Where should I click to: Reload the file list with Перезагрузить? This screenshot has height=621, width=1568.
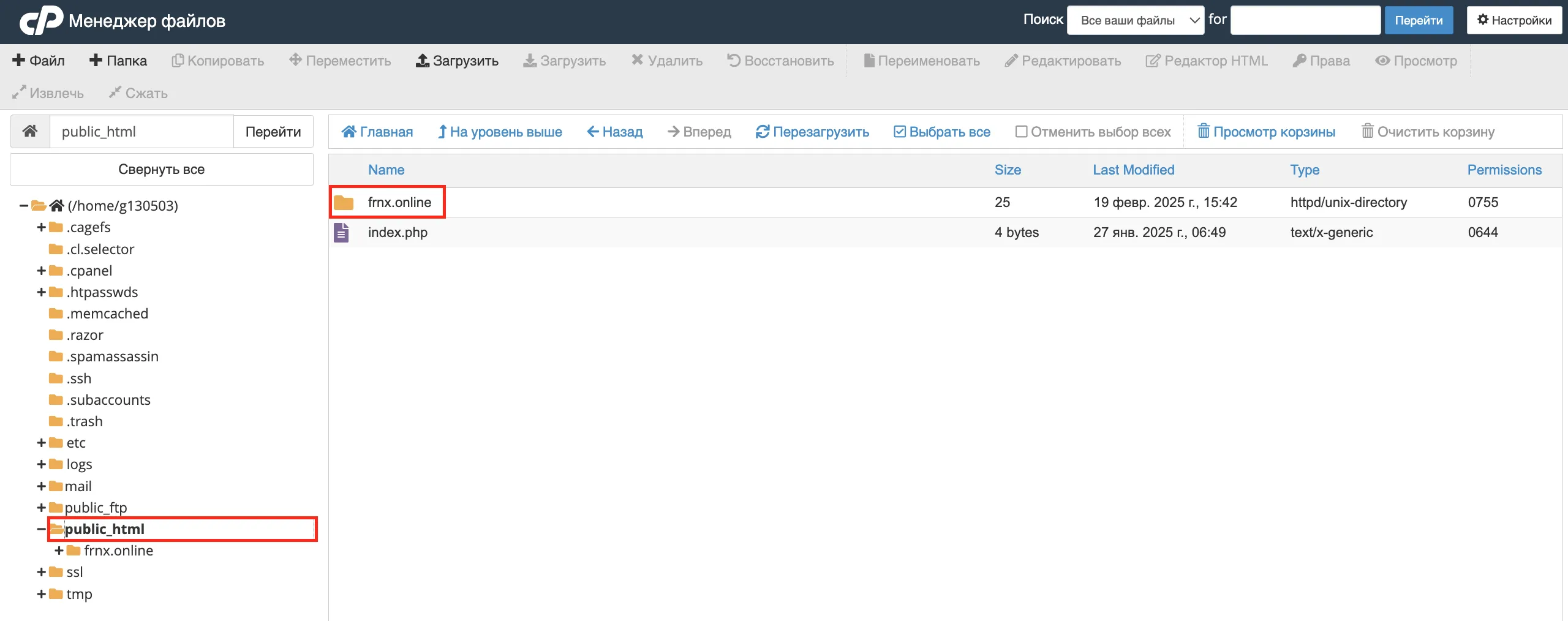coord(812,132)
